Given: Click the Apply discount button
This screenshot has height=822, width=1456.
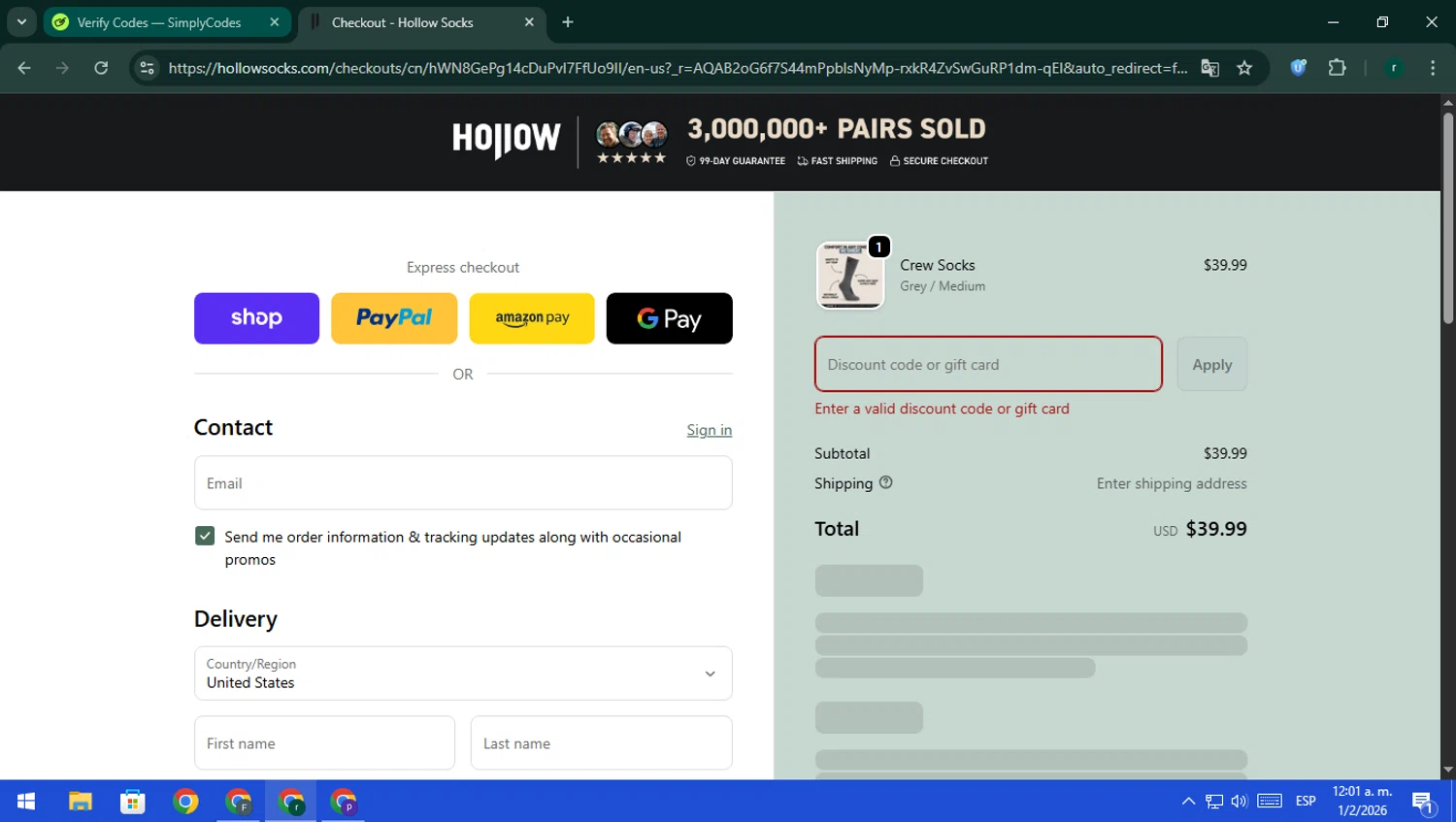Looking at the screenshot, I should [1212, 364].
